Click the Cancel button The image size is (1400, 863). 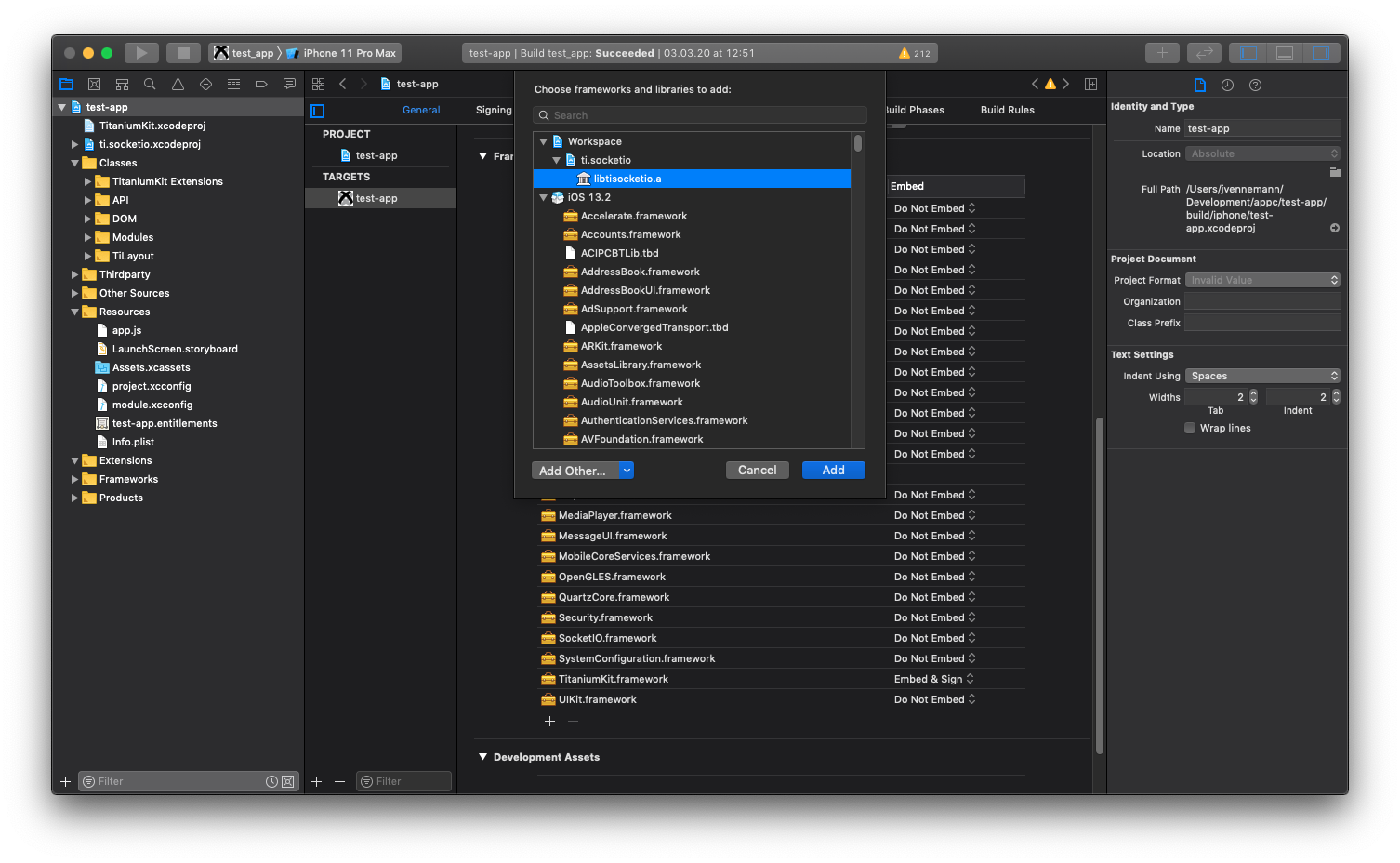758,471
